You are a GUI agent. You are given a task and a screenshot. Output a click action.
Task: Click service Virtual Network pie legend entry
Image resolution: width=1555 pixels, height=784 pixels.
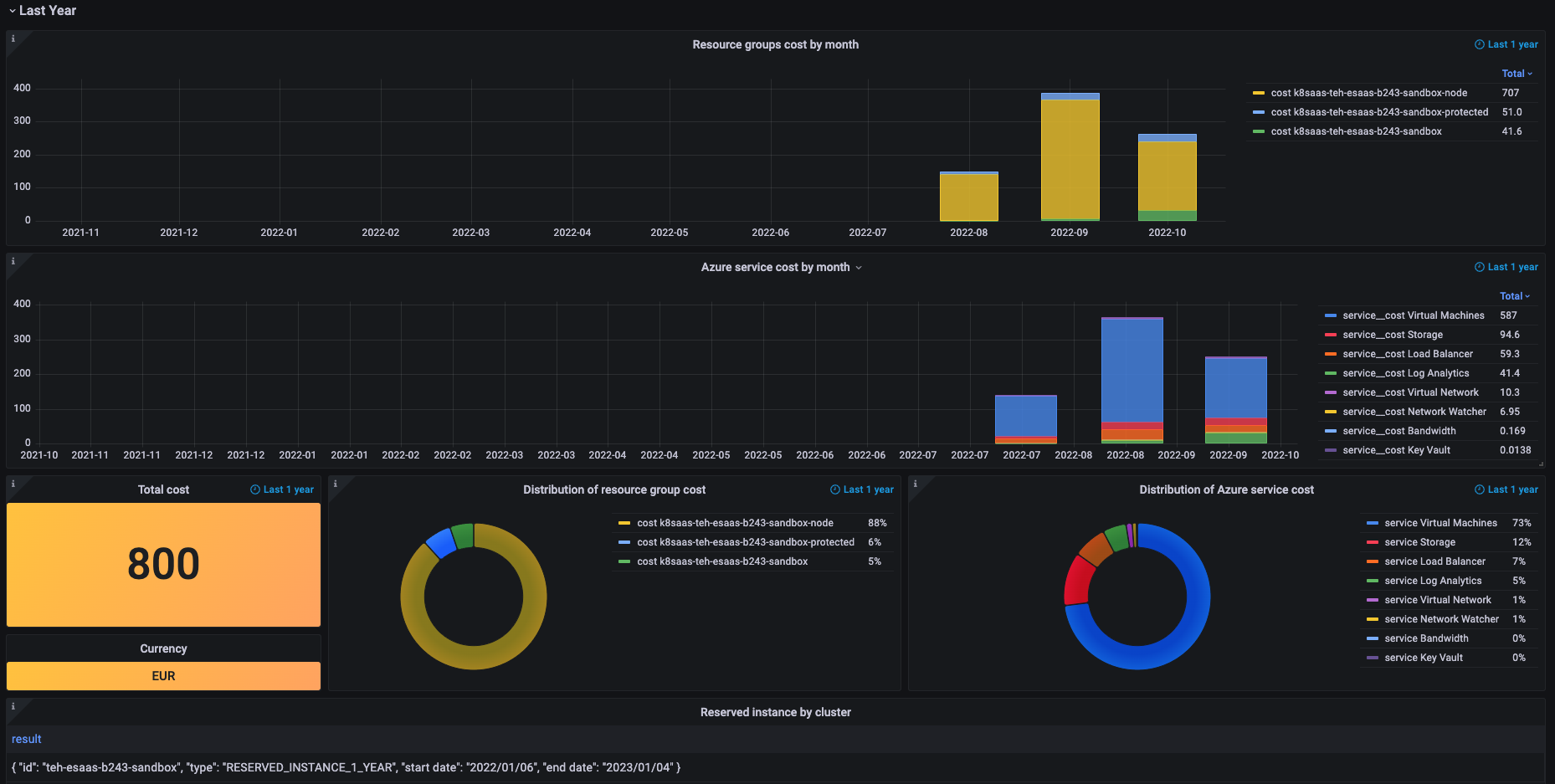tap(1437, 600)
